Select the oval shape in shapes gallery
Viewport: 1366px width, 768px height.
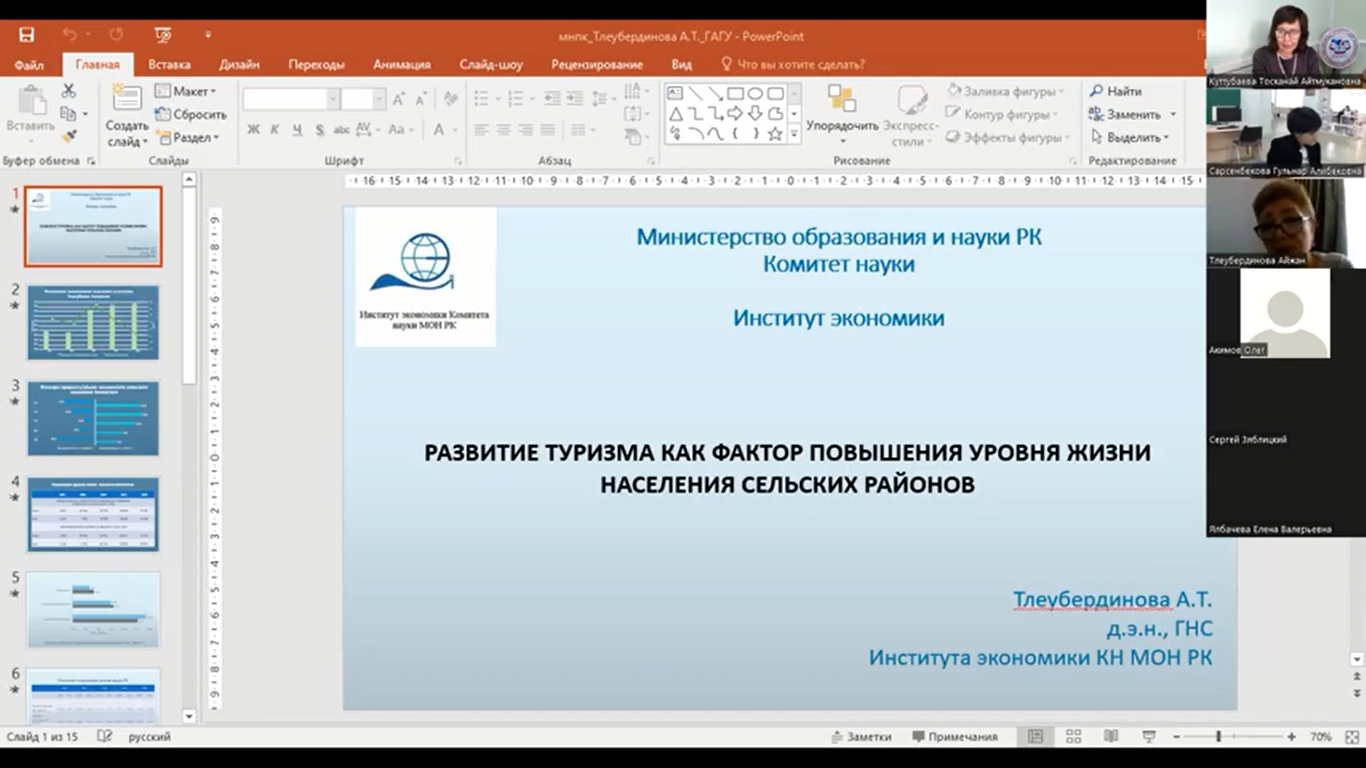[x=755, y=93]
